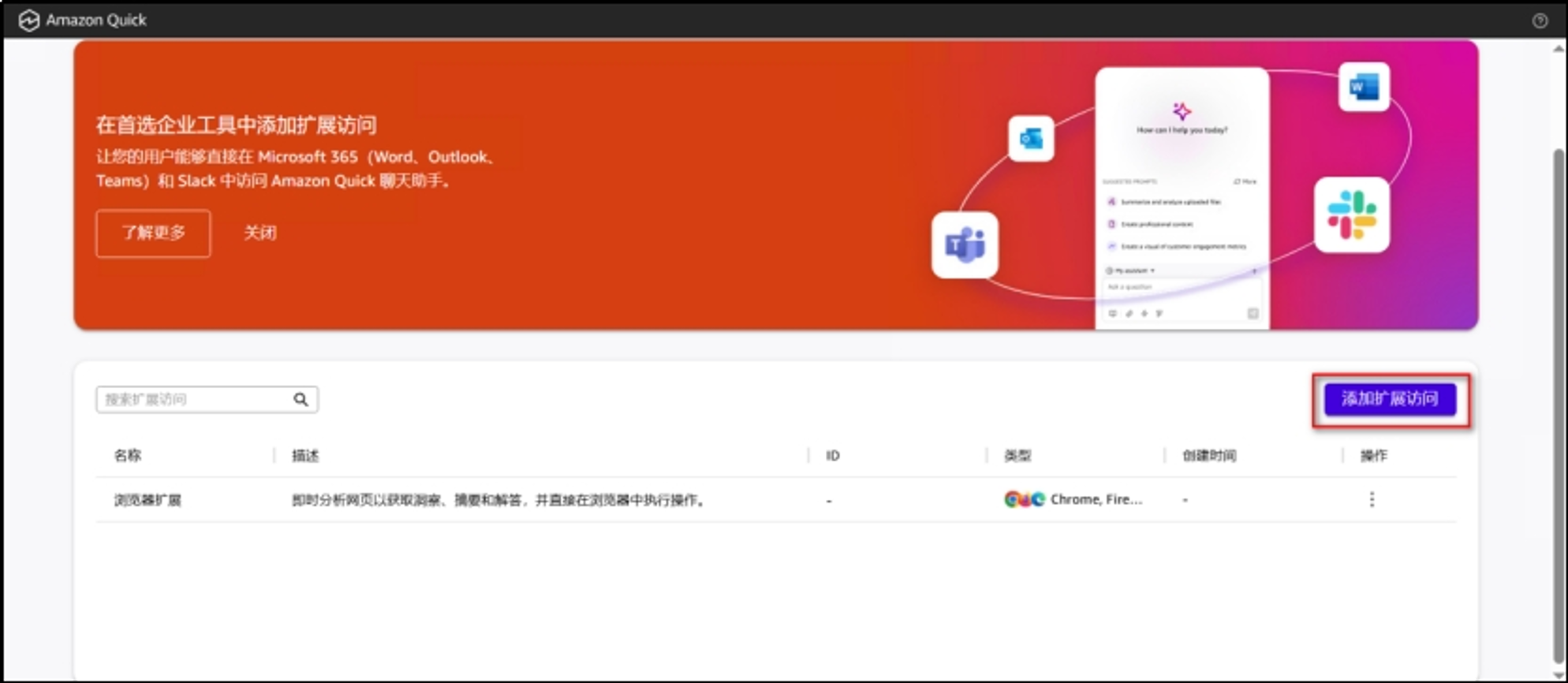Image resolution: width=1568 pixels, height=683 pixels.
Task: Click the banner heading 在首选企业工具中添加扩展访问
Action: (236, 125)
